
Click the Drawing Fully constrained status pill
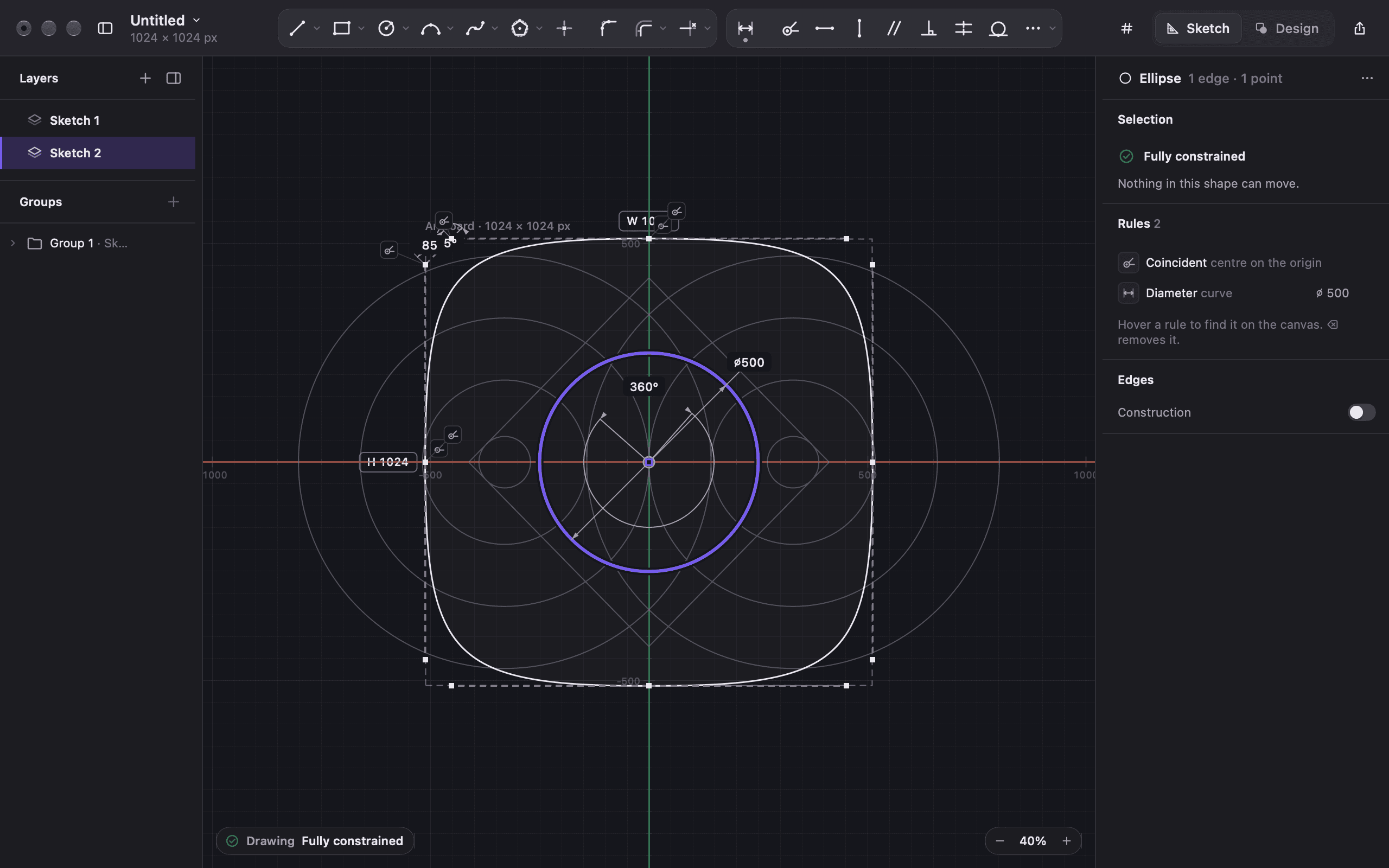(315, 841)
